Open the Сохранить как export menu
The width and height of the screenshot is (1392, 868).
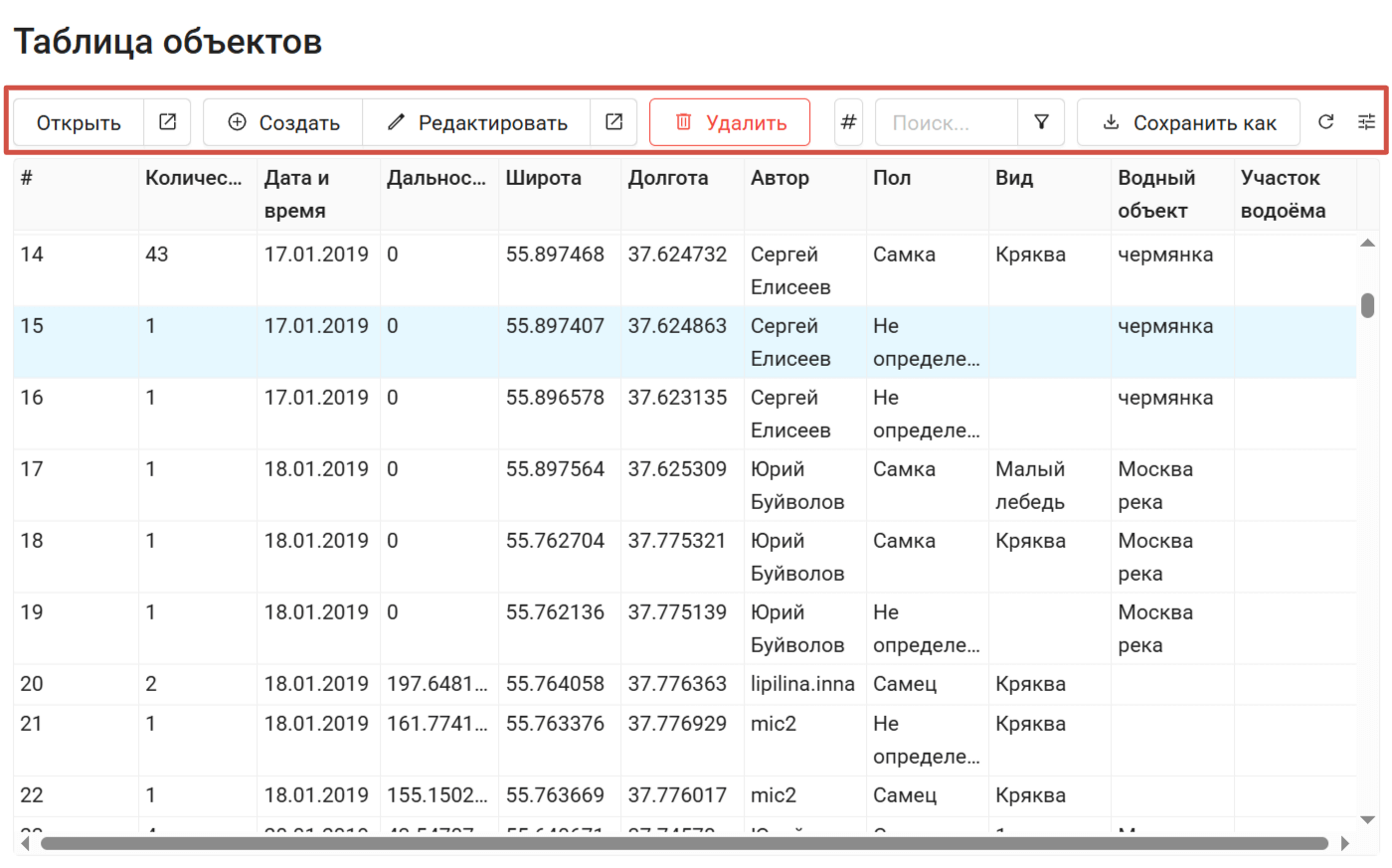tap(1189, 122)
